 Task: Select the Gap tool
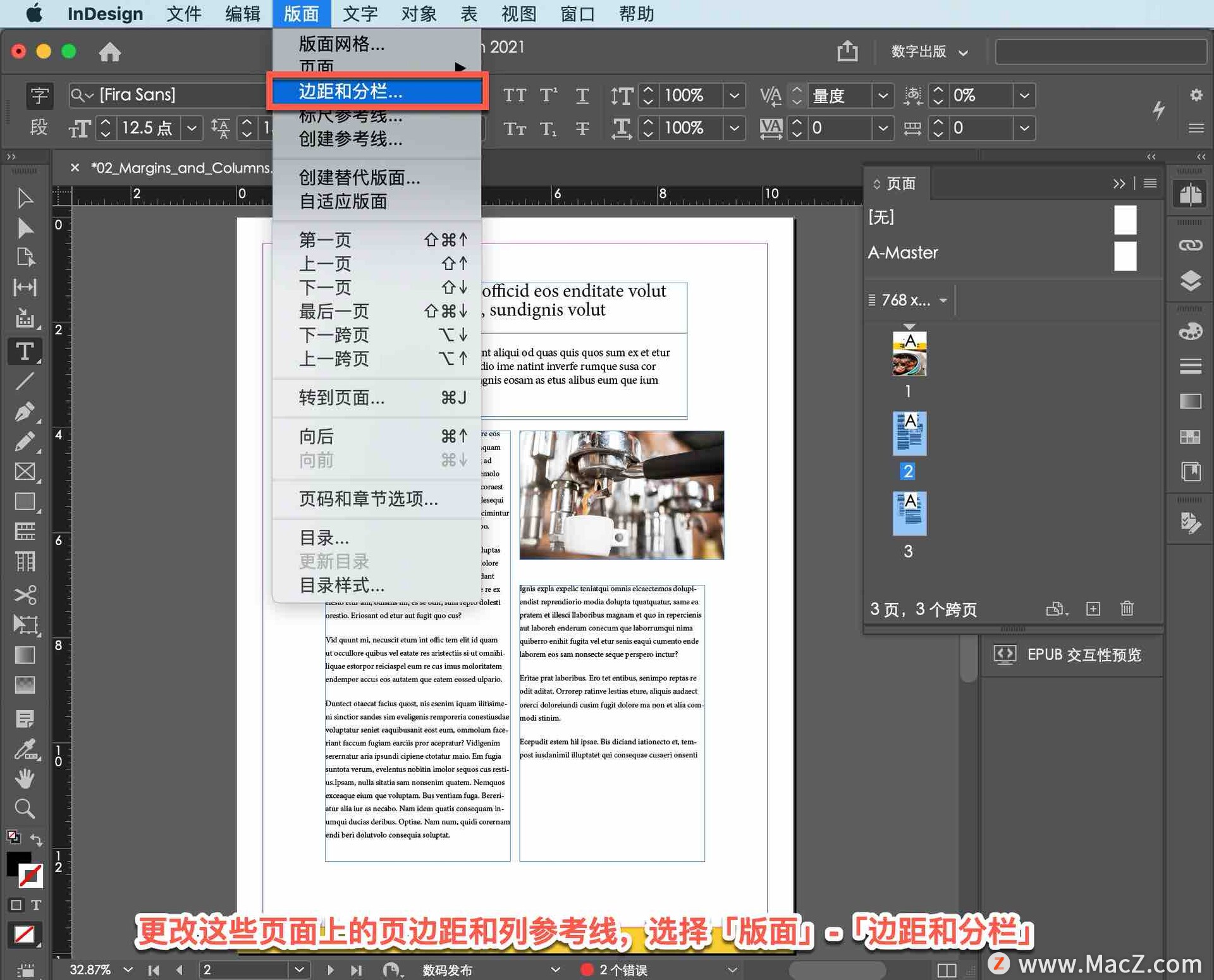[25, 288]
